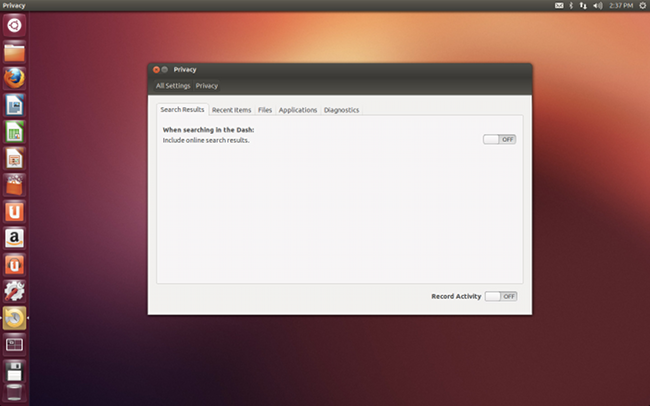Open the mail envelope messaging indicator
Image resolution: width=650 pixels, height=406 pixels.
point(559,5)
